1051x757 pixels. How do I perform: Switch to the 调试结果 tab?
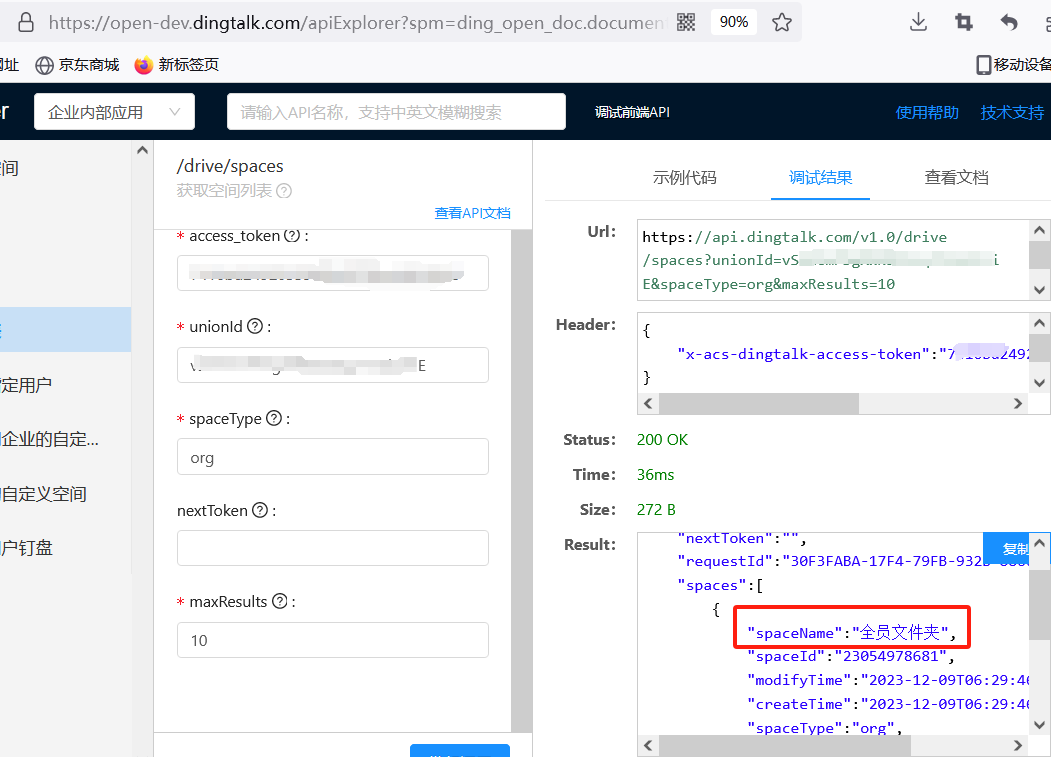tap(820, 178)
